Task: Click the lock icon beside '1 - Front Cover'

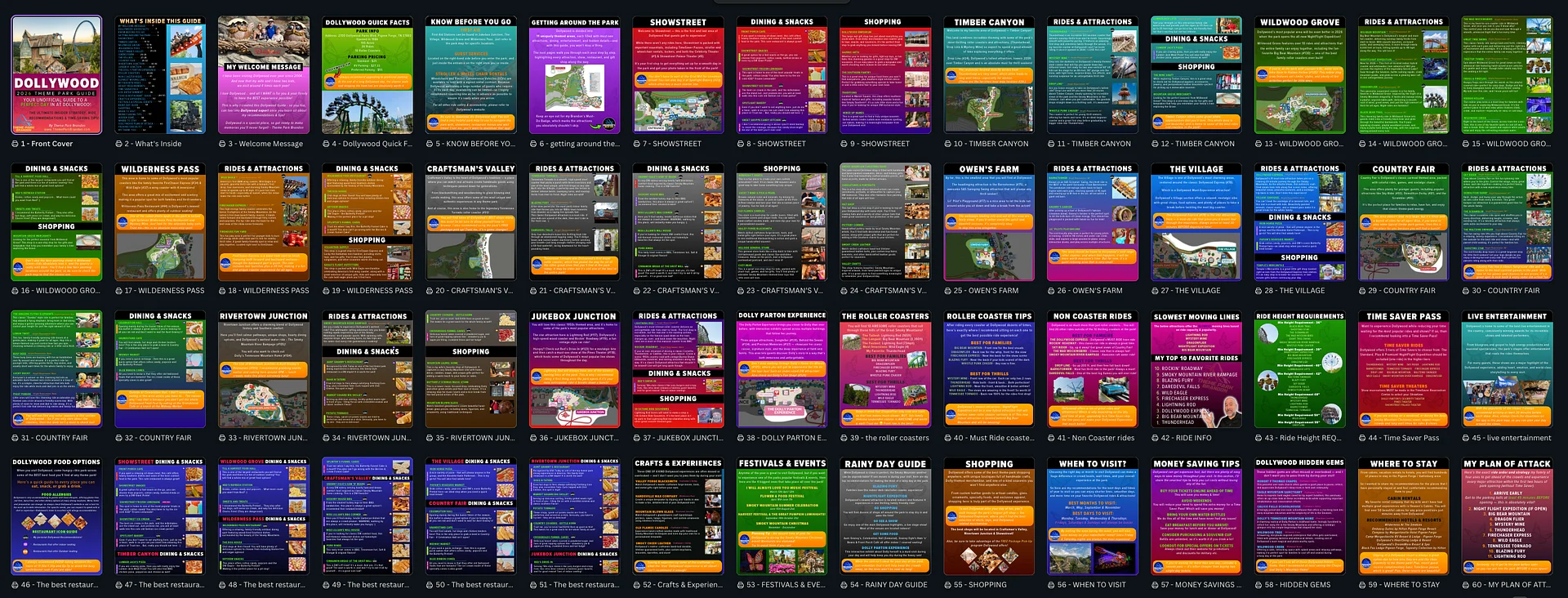Action: click(16, 144)
